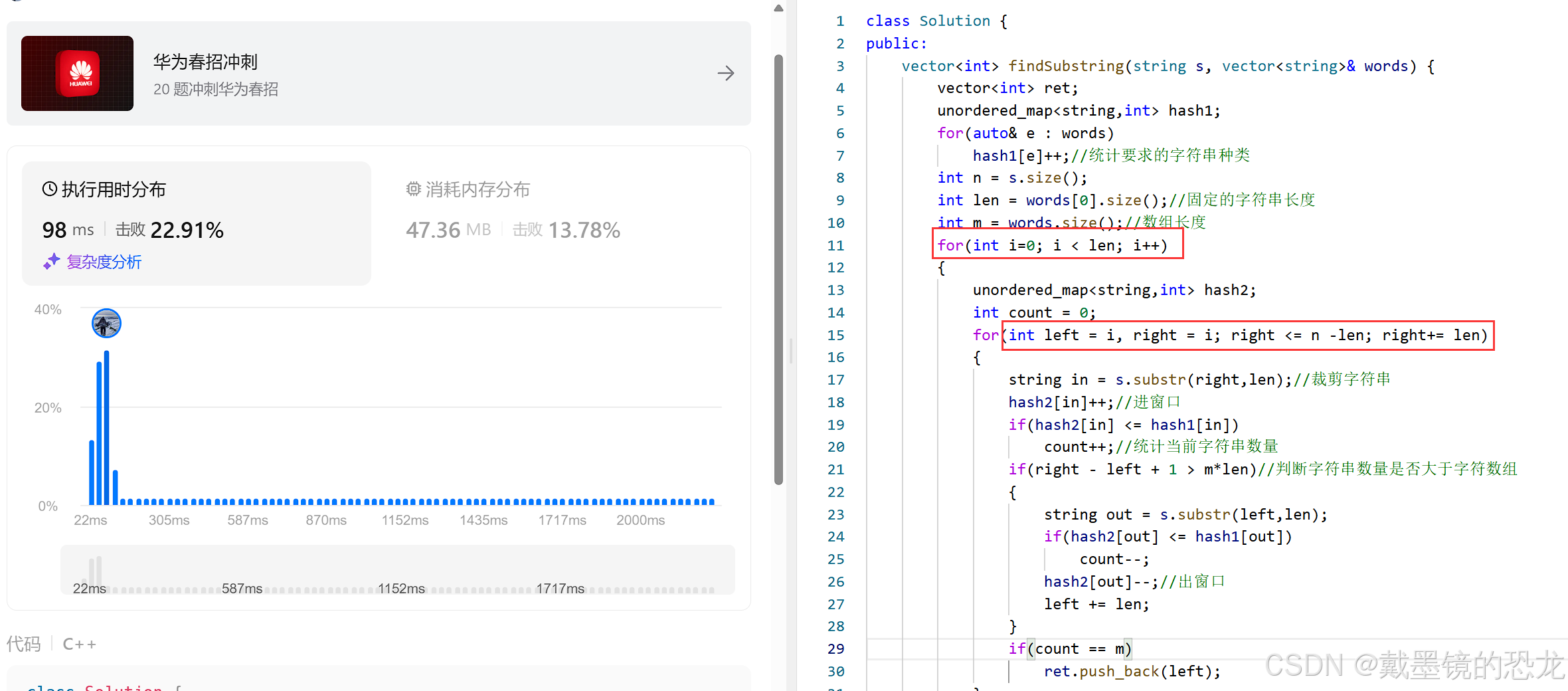Click the 'int n = s.size();' code line
1568x691 pixels.
pyautogui.click(x=1012, y=178)
